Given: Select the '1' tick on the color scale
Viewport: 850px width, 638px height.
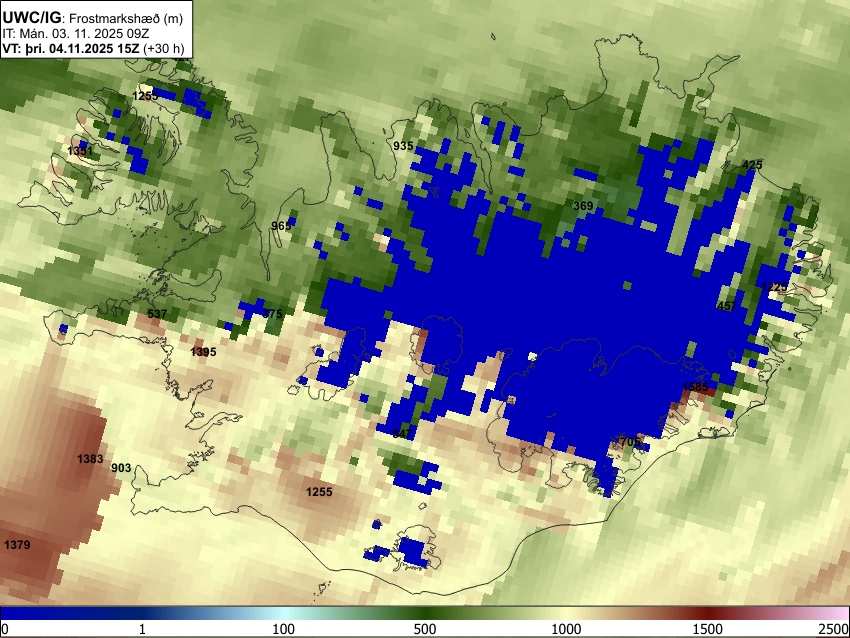Looking at the screenshot, I should point(142,629).
